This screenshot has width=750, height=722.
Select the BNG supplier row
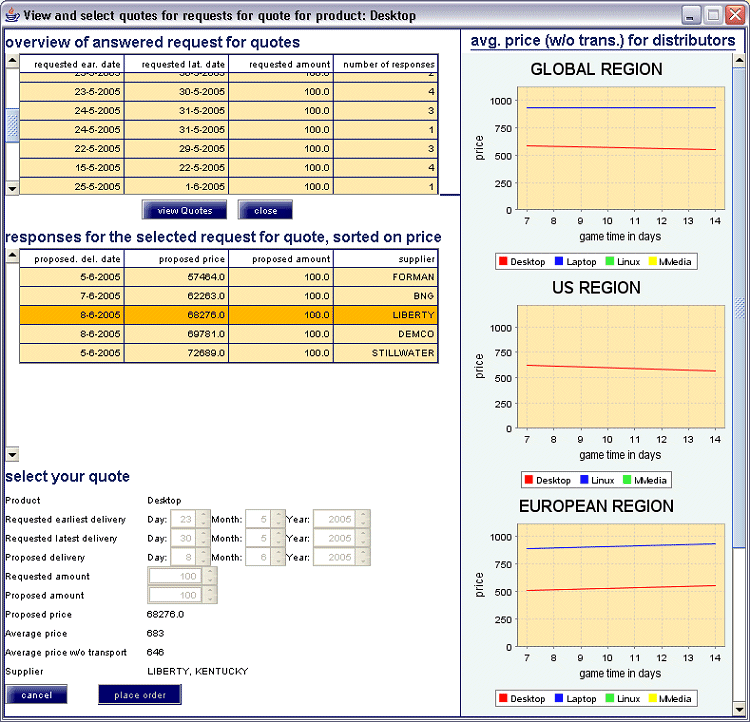tap(229, 296)
